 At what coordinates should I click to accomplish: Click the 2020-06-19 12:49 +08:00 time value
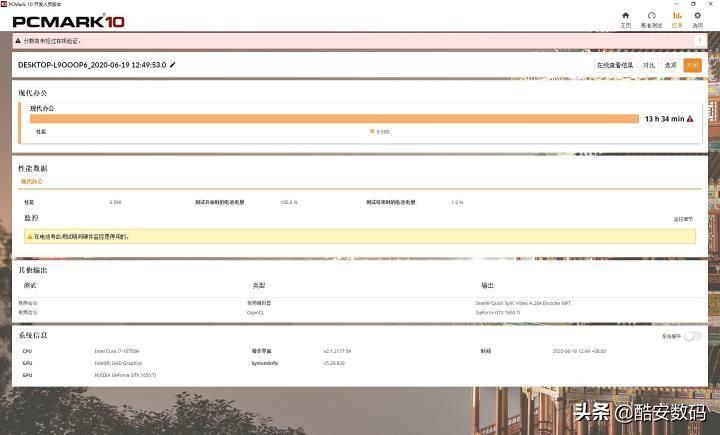[579, 351]
